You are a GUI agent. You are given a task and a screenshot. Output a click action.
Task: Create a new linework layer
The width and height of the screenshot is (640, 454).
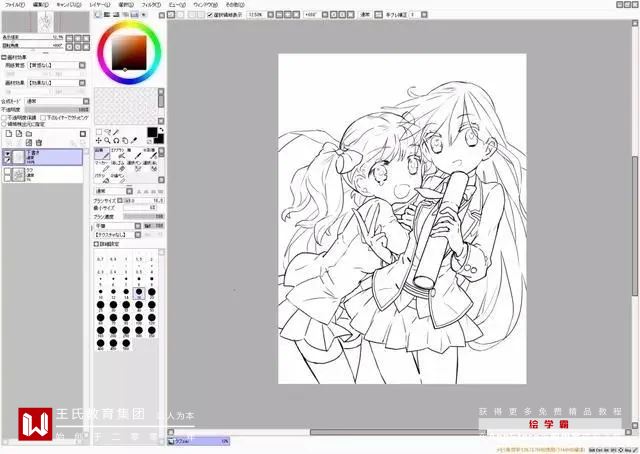pos(19,134)
